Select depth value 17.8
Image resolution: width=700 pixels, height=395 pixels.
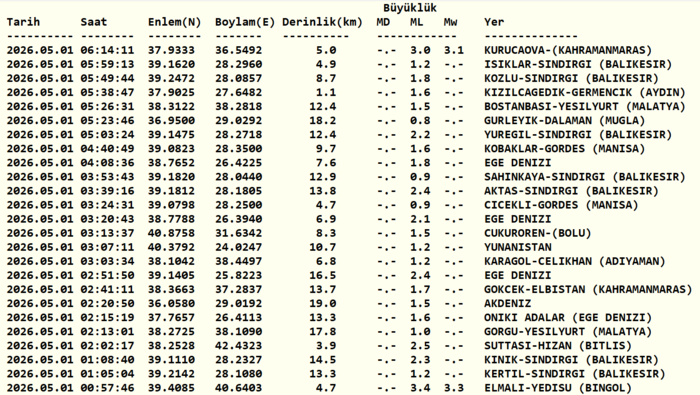[x=323, y=332]
